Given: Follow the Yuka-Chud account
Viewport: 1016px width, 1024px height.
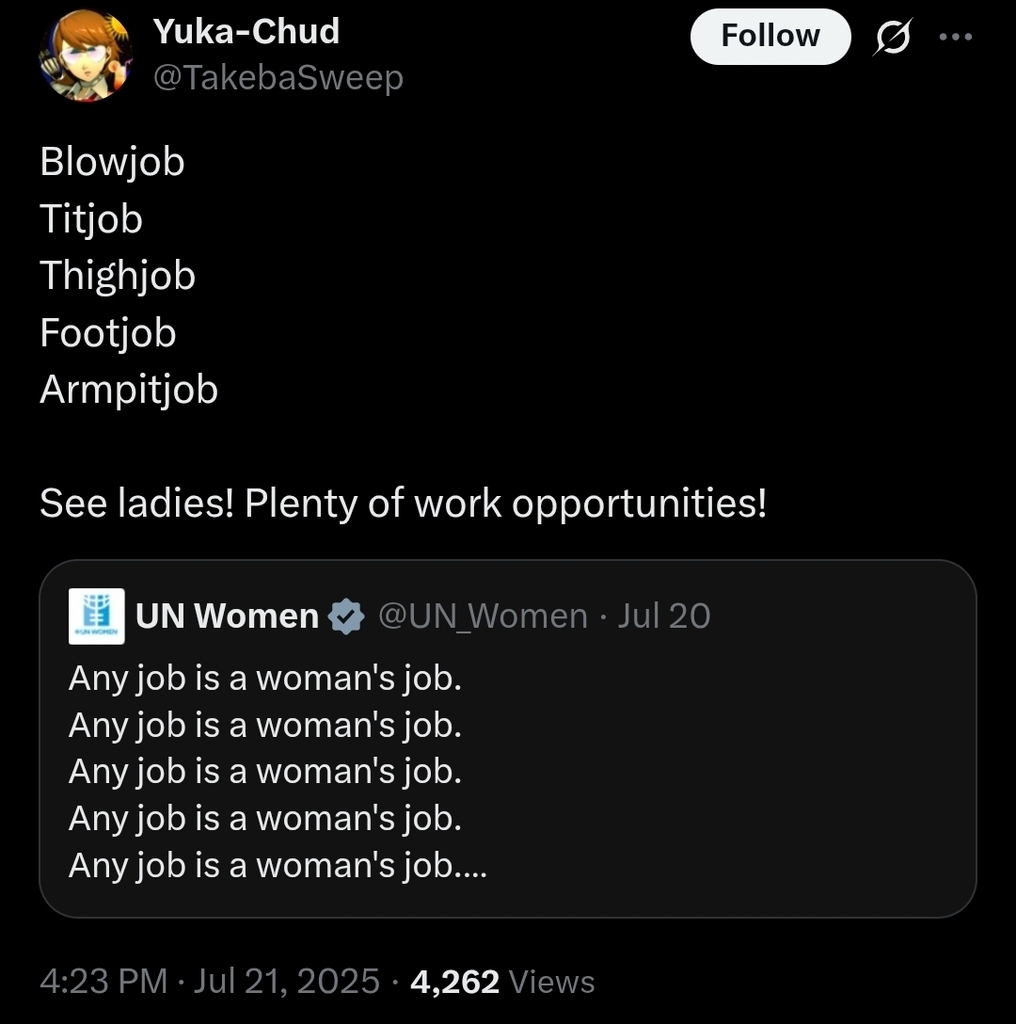Looking at the screenshot, I should 769,37.
